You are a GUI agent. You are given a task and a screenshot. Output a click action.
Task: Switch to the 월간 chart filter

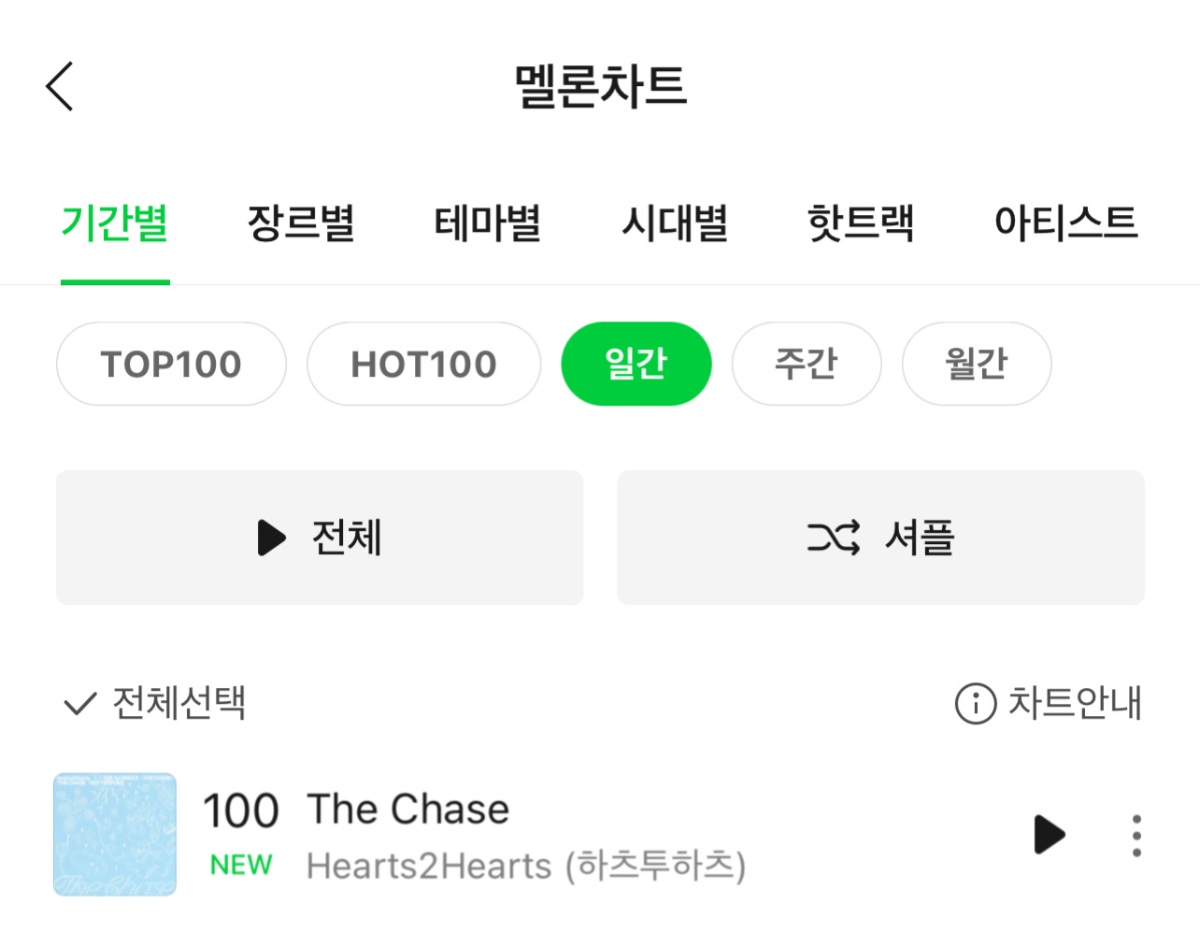[x=976, y=364]
